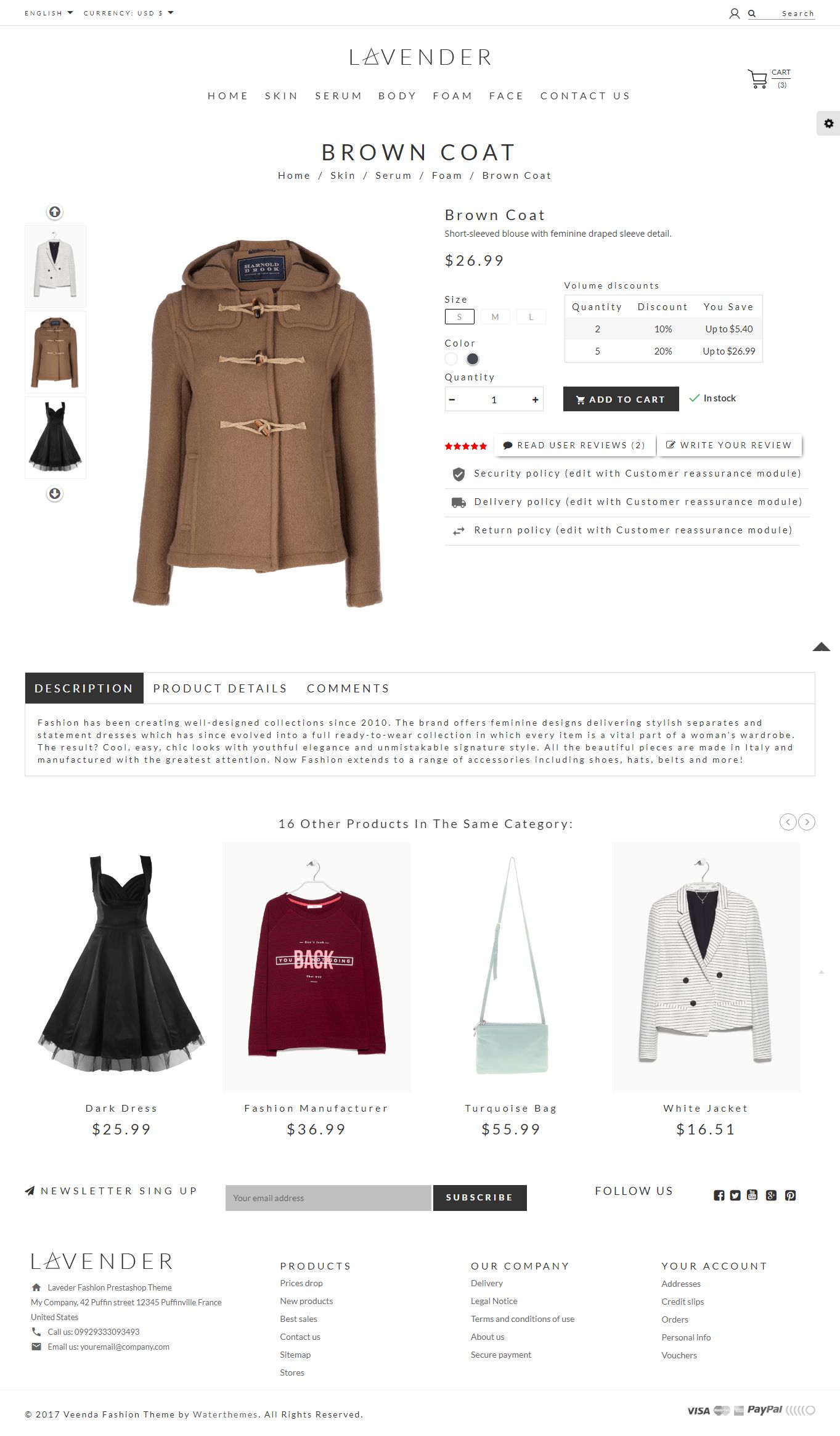Select size M option

pyautogui.click(x=495, y=317)
